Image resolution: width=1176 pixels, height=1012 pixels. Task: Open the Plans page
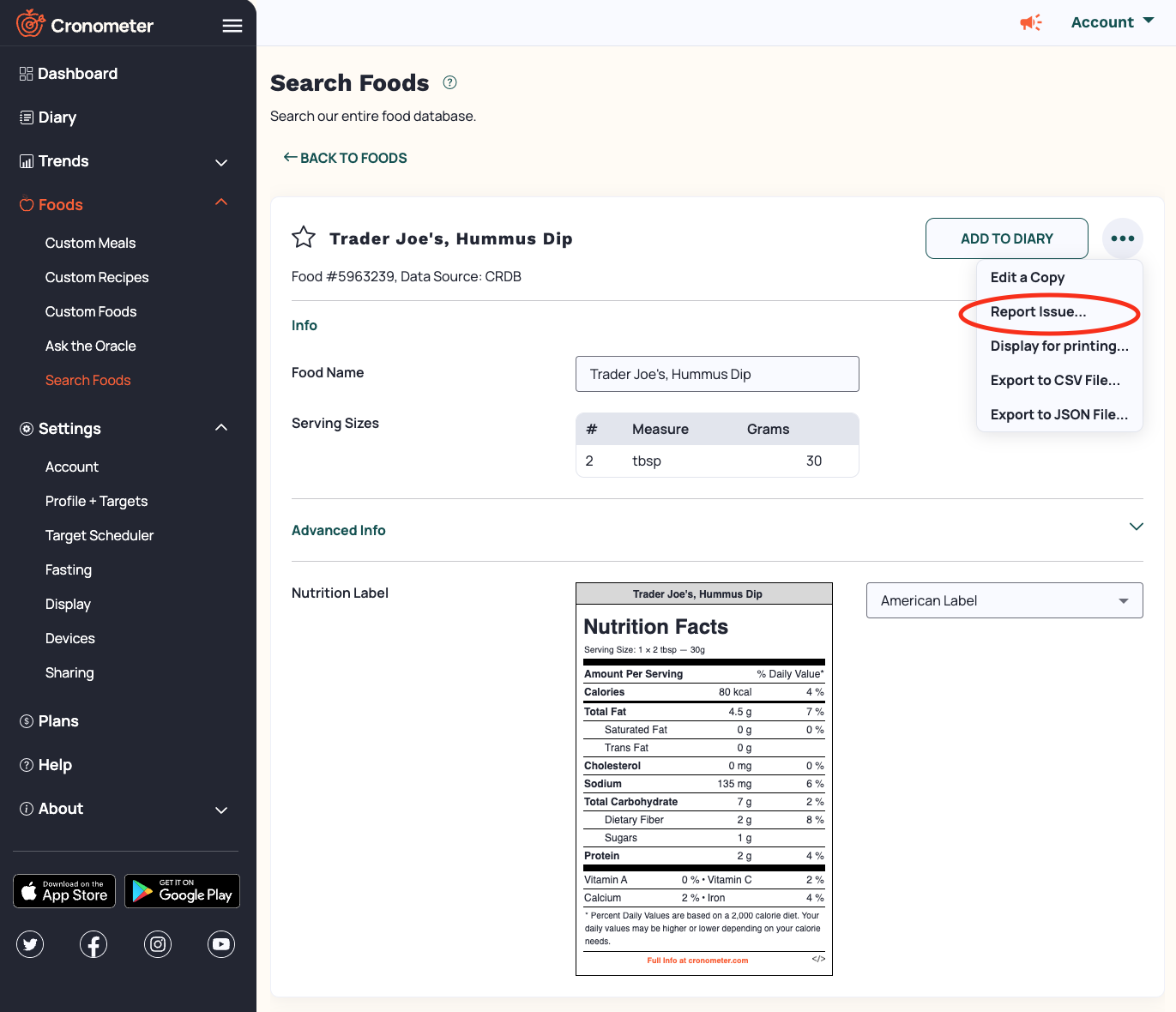pos(58,721)
